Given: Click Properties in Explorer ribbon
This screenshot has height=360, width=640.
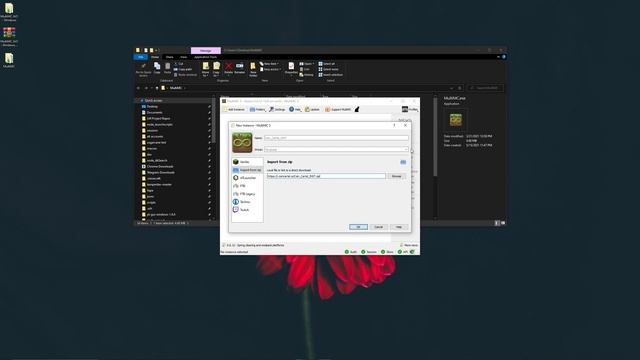Looking at the screenshot, I should point(291,68).
